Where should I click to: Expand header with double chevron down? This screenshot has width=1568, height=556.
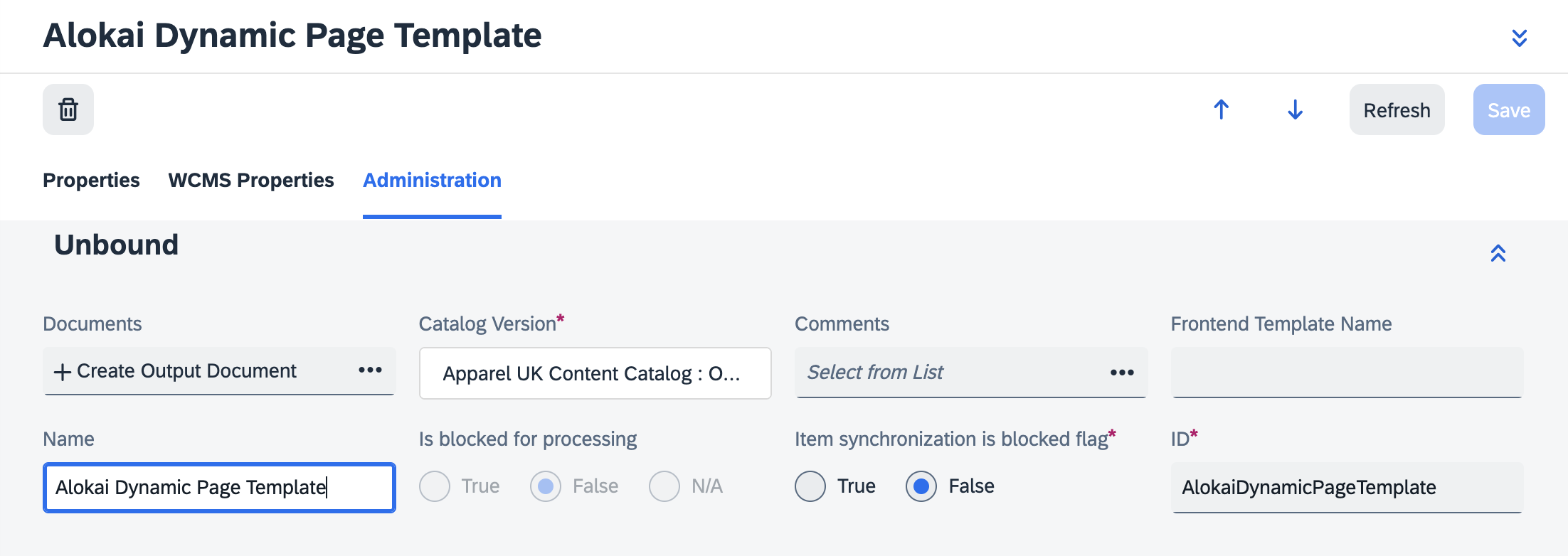tap(1519, 38)
